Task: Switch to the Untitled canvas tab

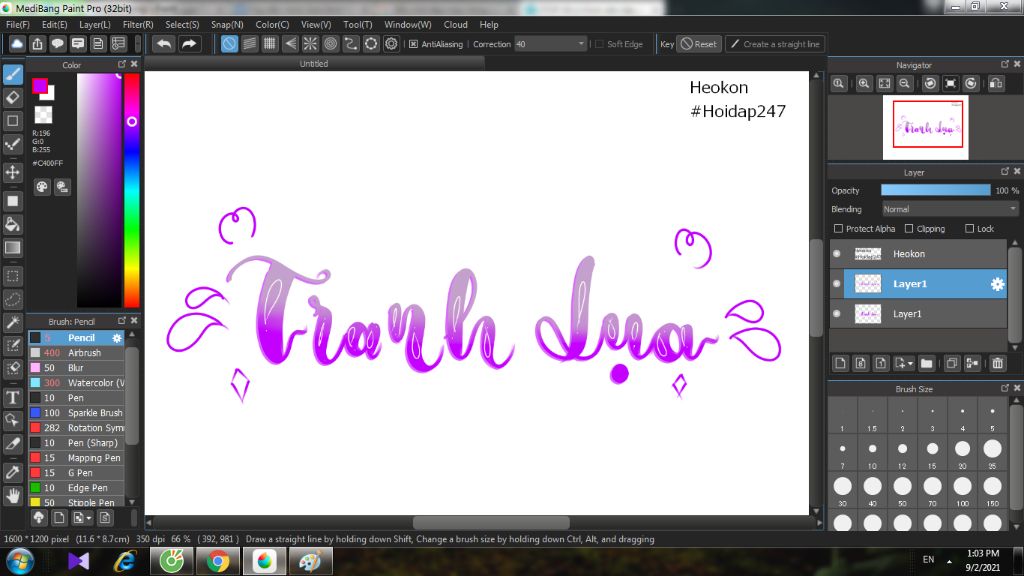Action: (314, 63)
